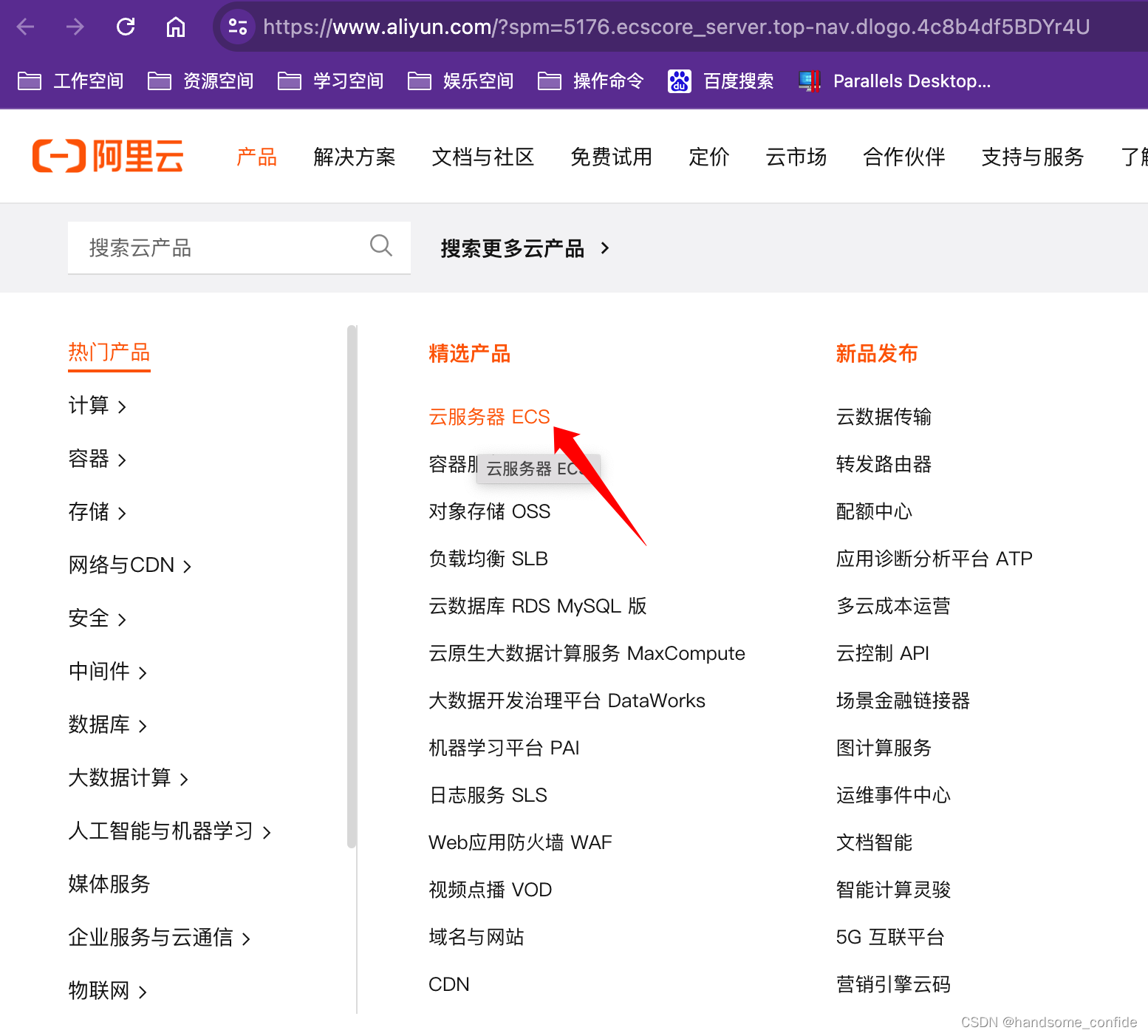Open the 资源空间 bookmark folder
The height and width of the screenshot is (1036, 1148).
[201, 81]
